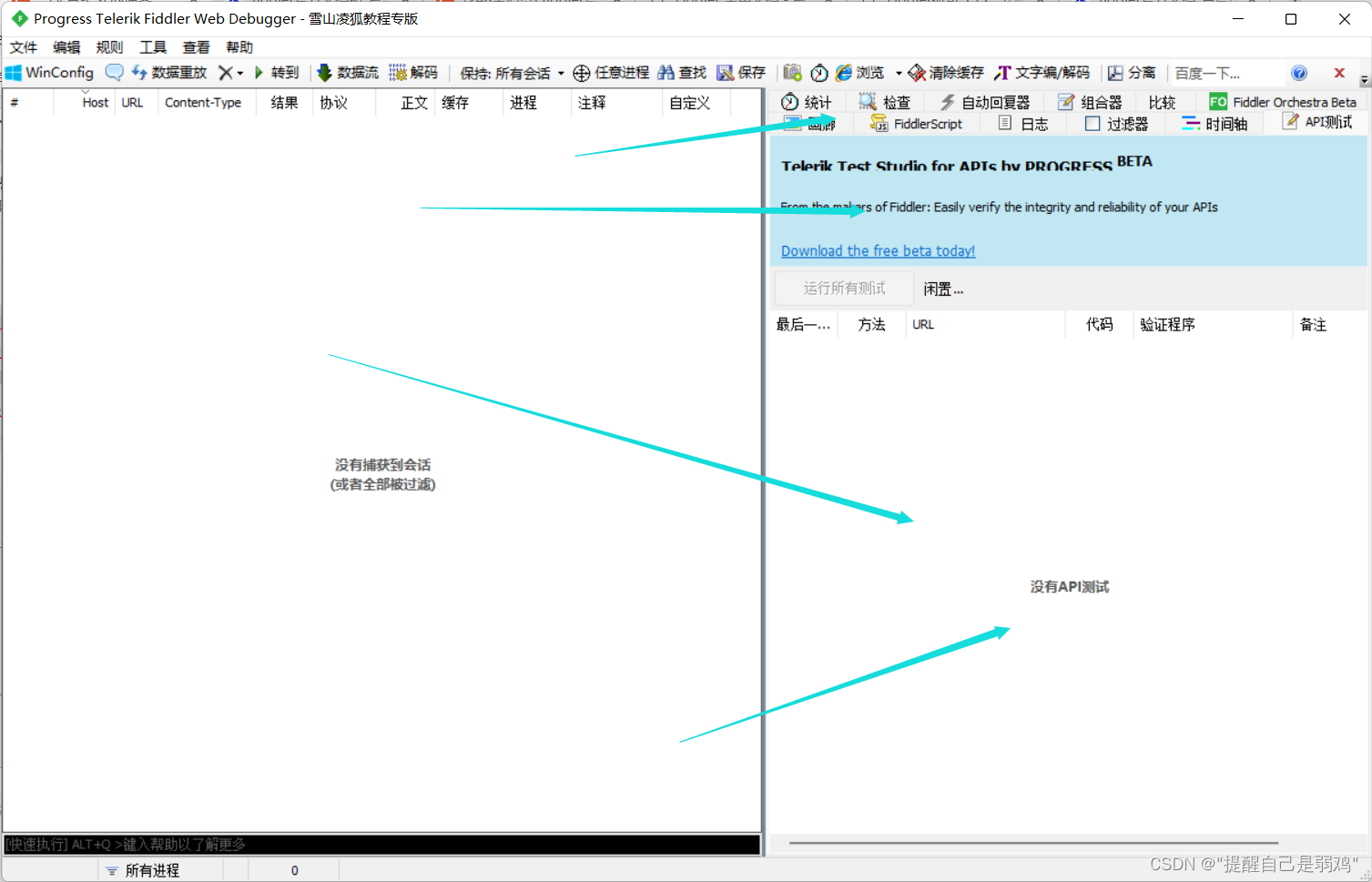Switch to the 日志 log tab
1372x882 pixels.
tap(1023, 124)
